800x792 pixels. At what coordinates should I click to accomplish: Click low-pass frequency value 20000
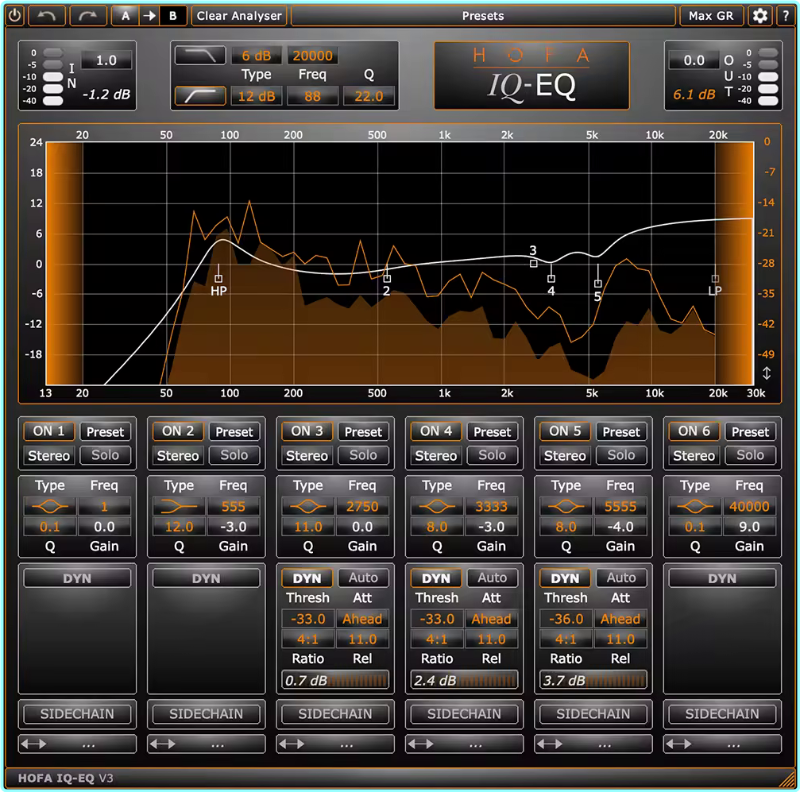[x=312, y=55]
